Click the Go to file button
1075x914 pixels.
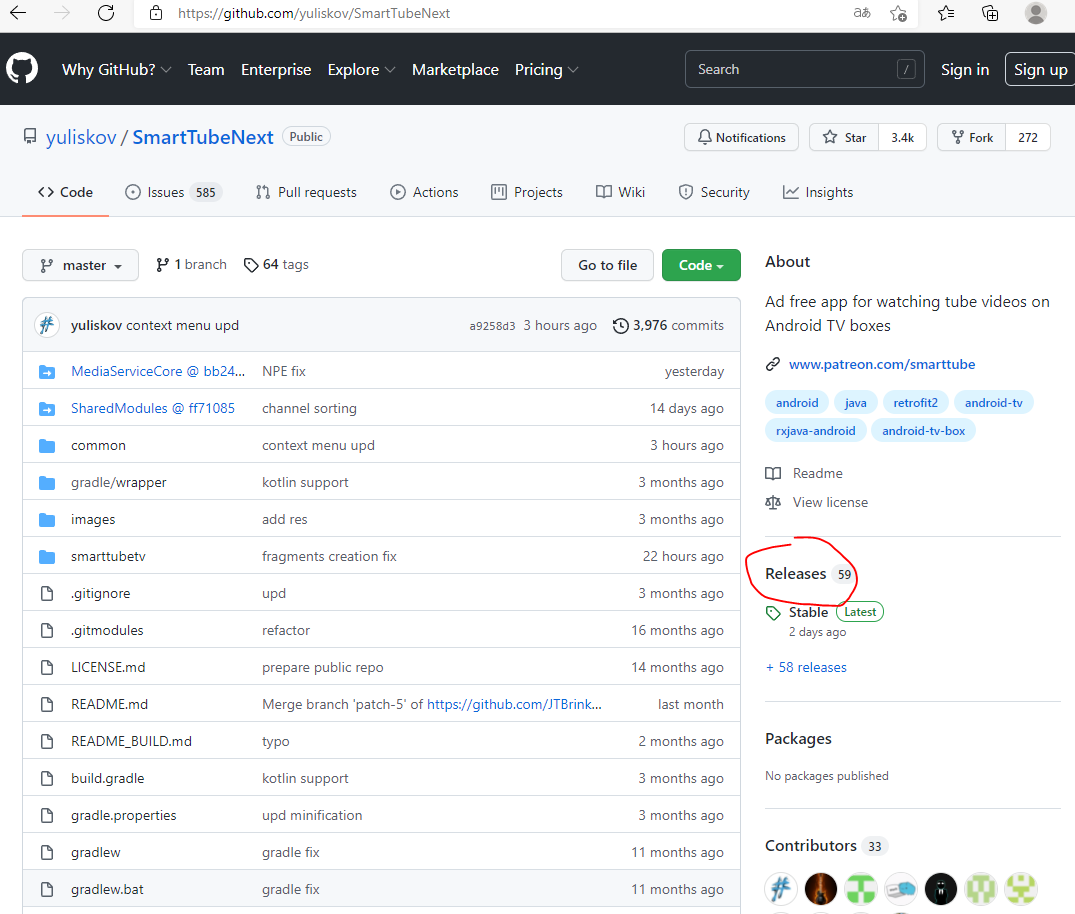tap(607, 265)
